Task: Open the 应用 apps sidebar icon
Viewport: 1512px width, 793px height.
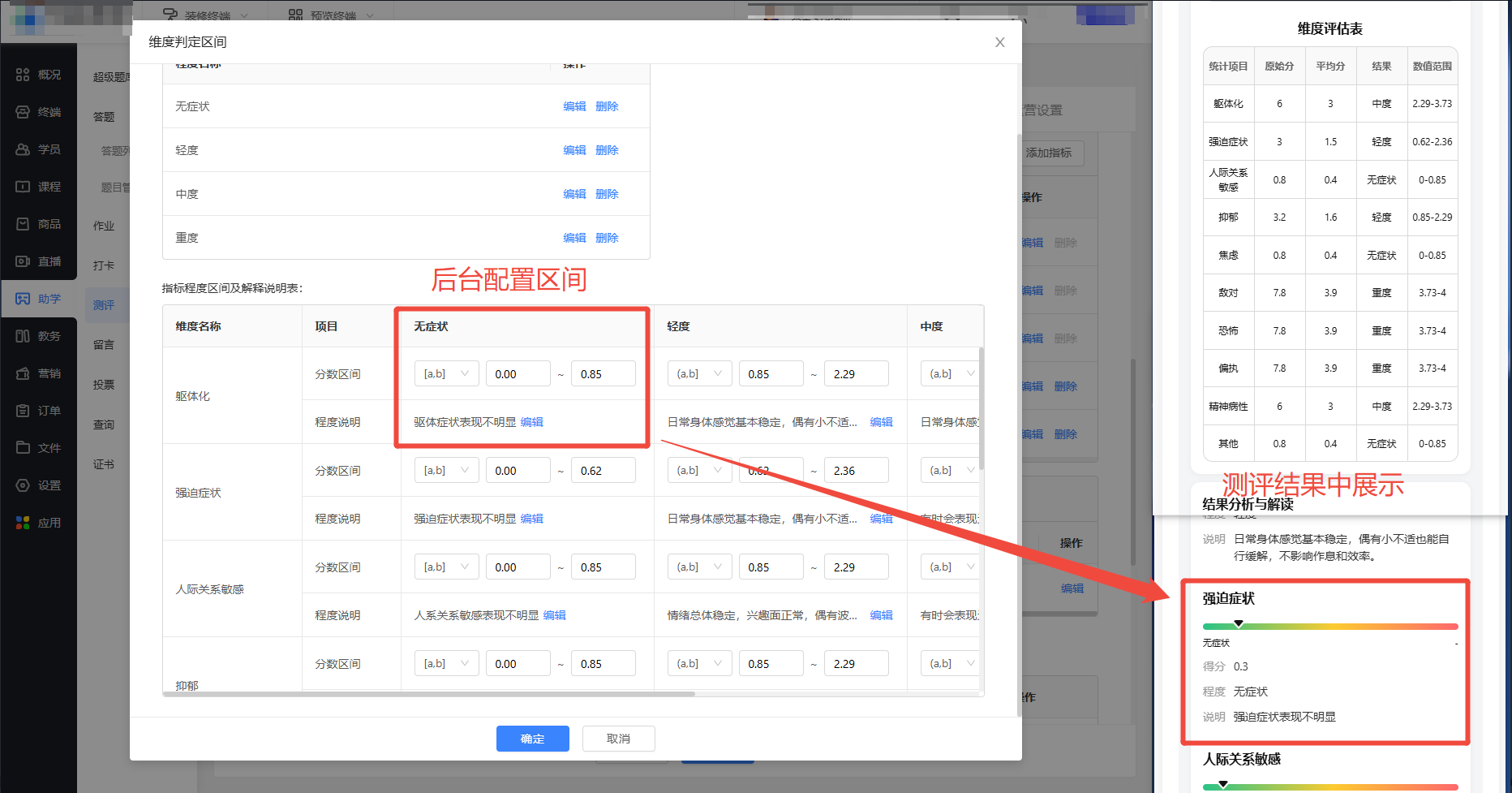Action: 23,523
